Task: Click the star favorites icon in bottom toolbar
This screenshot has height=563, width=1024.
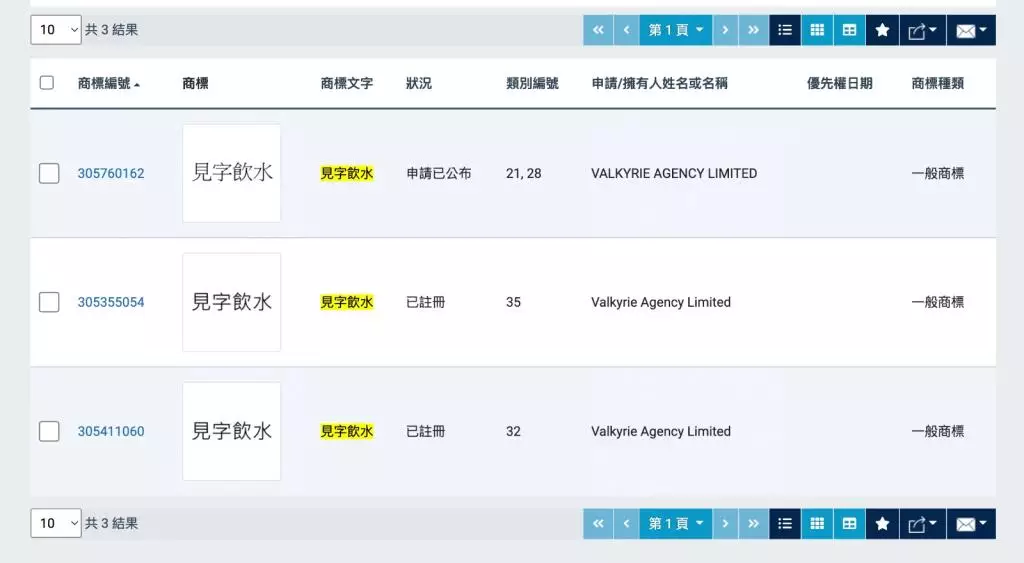Action: point(882,523)
